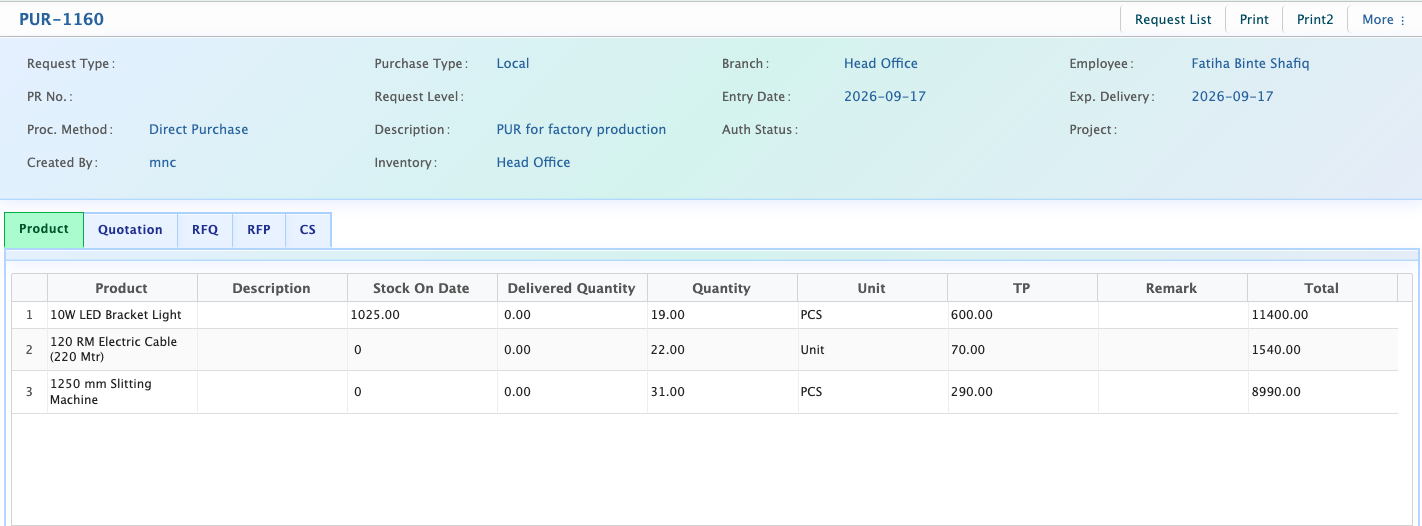Click the Total column header
This screenshot has width=1422, height=526.
pyautogui.click(x=1322, y=288)
